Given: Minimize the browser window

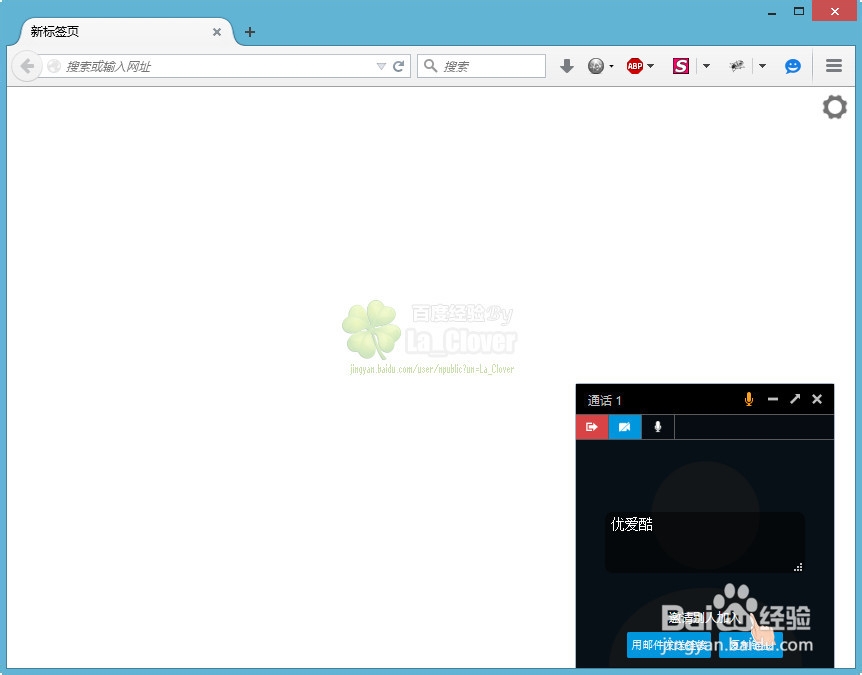Looking at the screenshot, I should [x=772, y=12].
